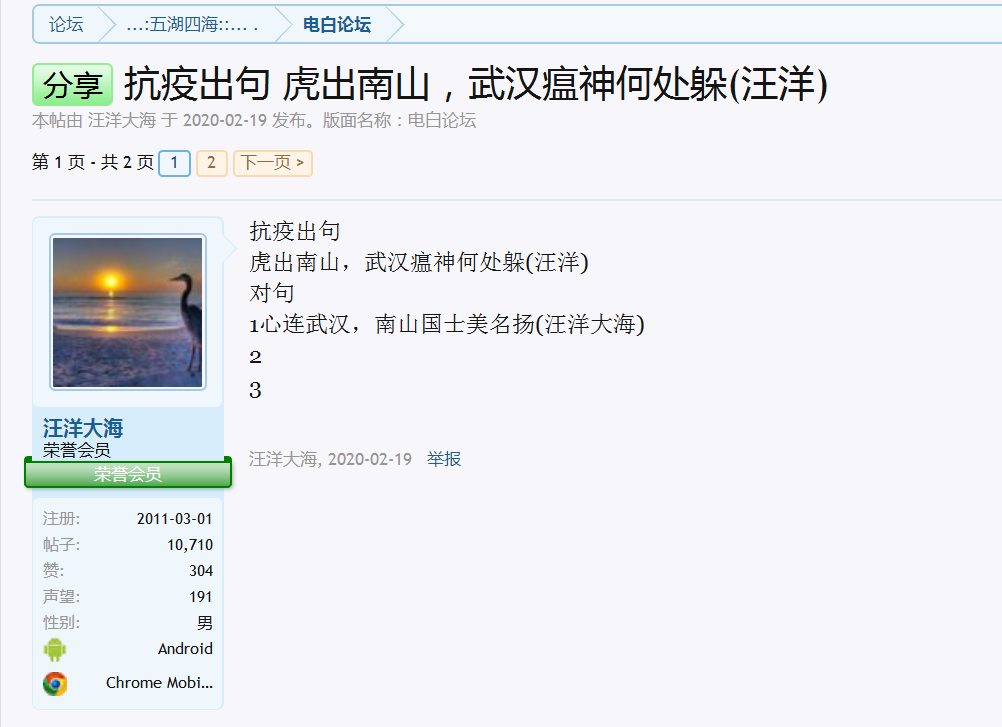Click the Android device icon

(54, 650)
